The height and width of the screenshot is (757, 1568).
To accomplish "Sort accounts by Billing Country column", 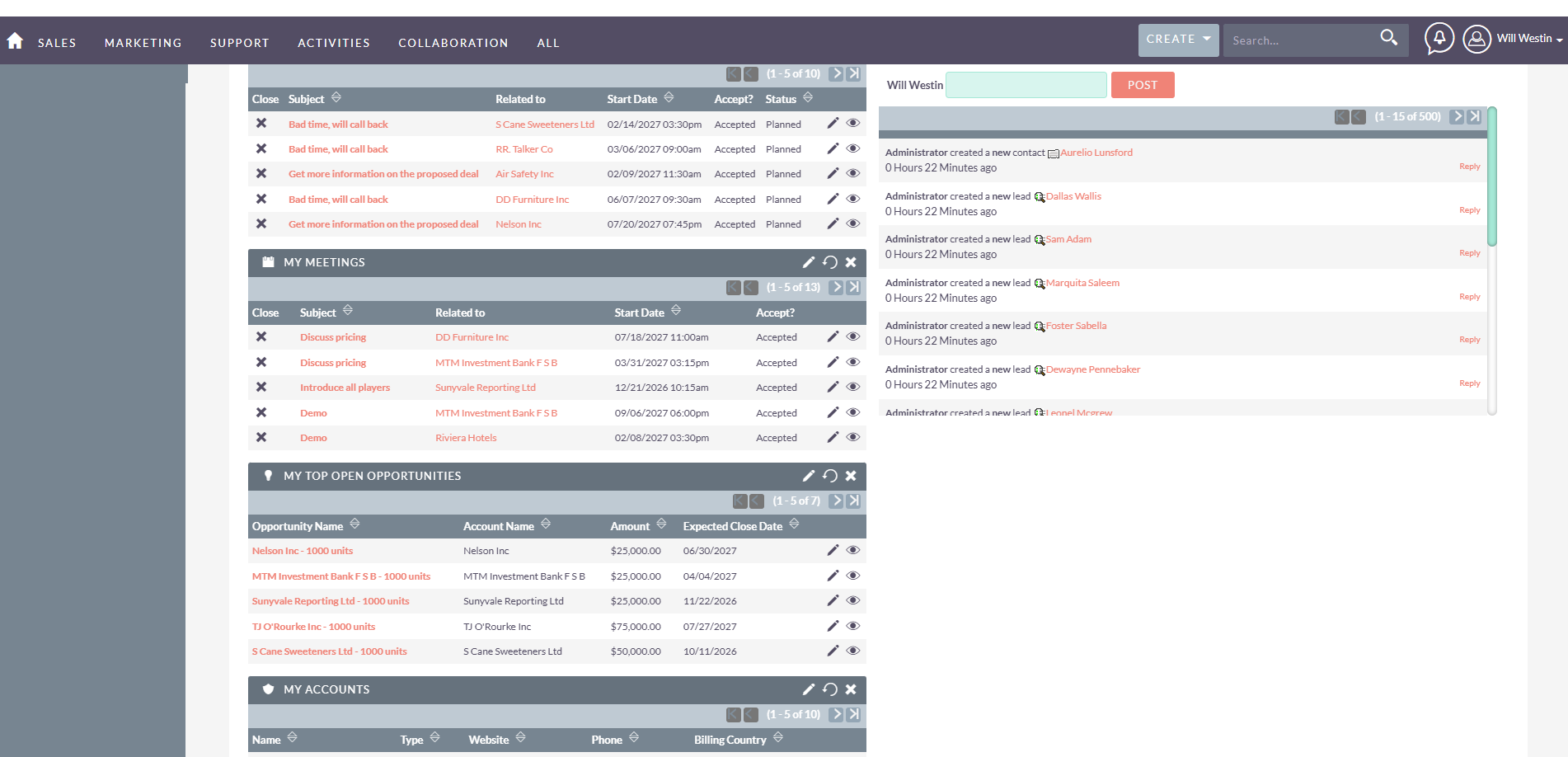I will (778, 738).
